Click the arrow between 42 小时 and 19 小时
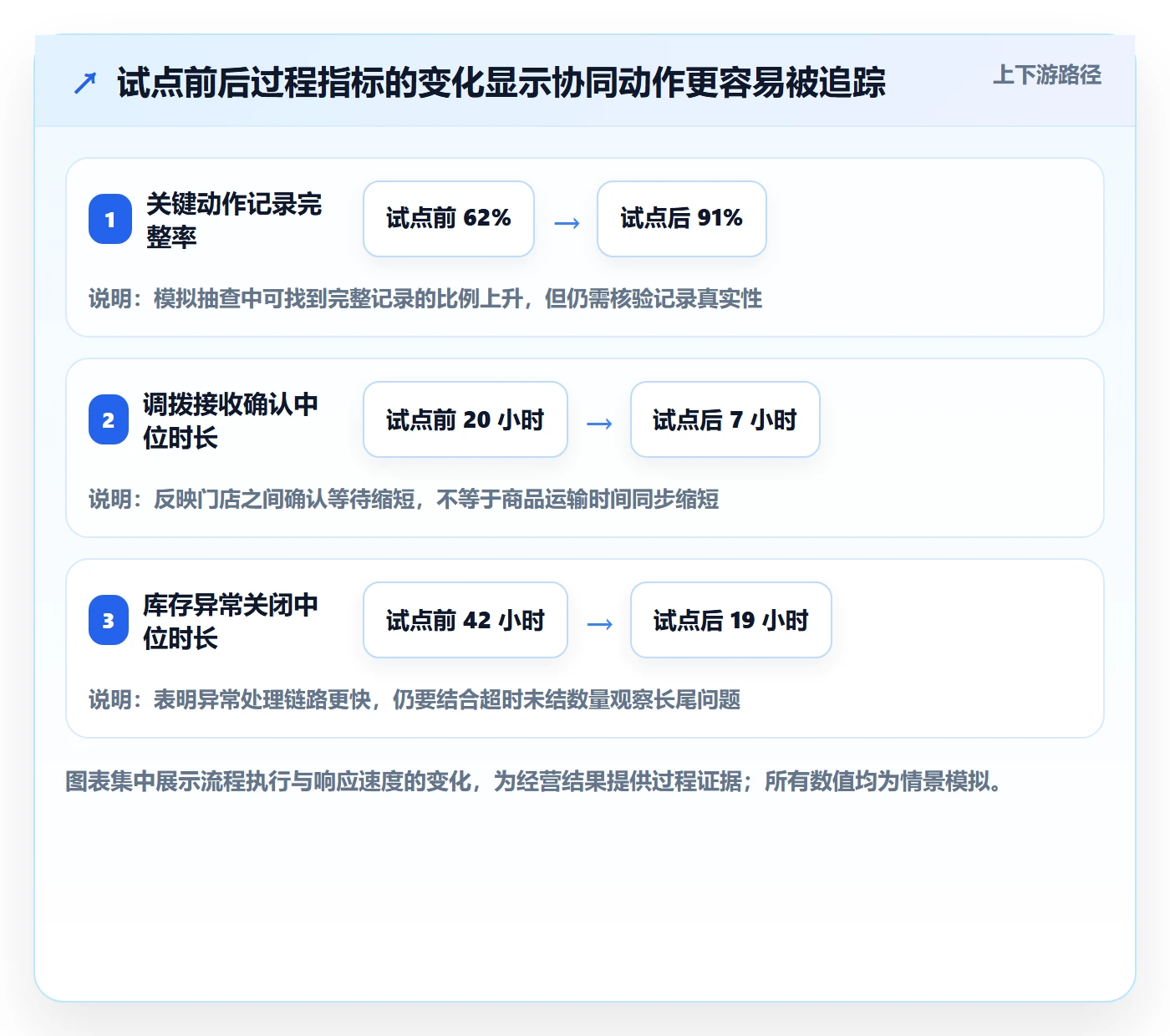The height and width of the screenshot is (1036, 1170). 599,624
